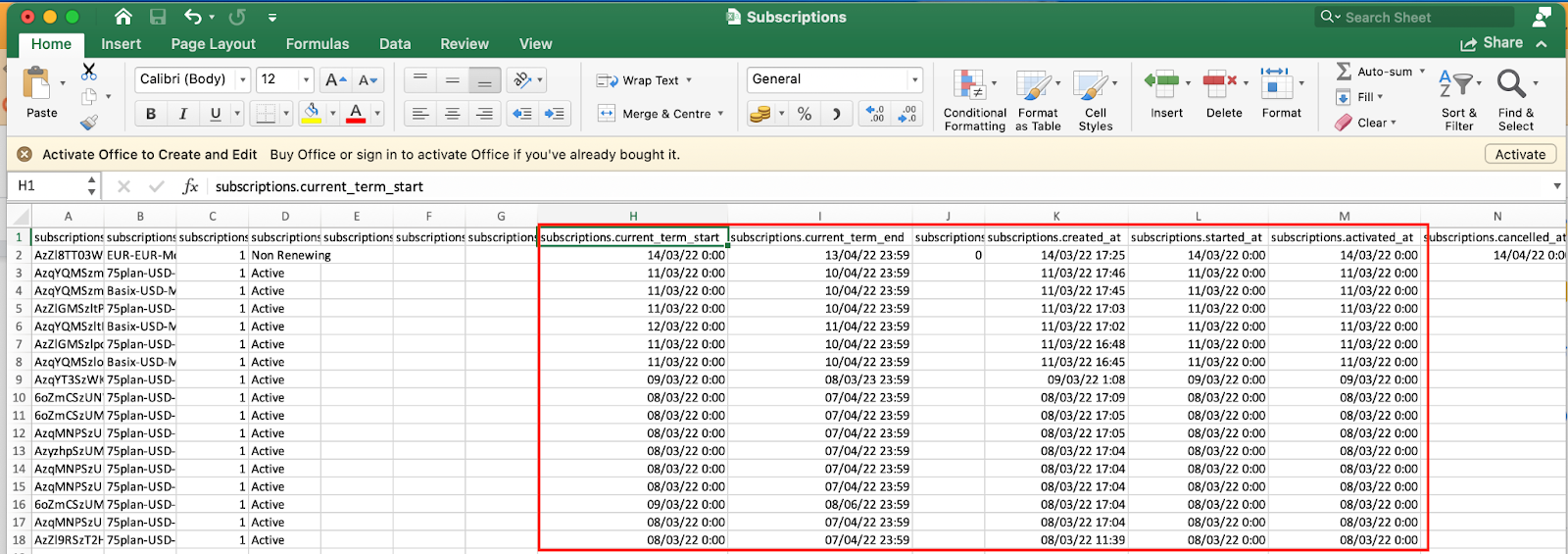1568x554 pixels.
Task: Toggle underline formatting
Action: coord(216,114)
